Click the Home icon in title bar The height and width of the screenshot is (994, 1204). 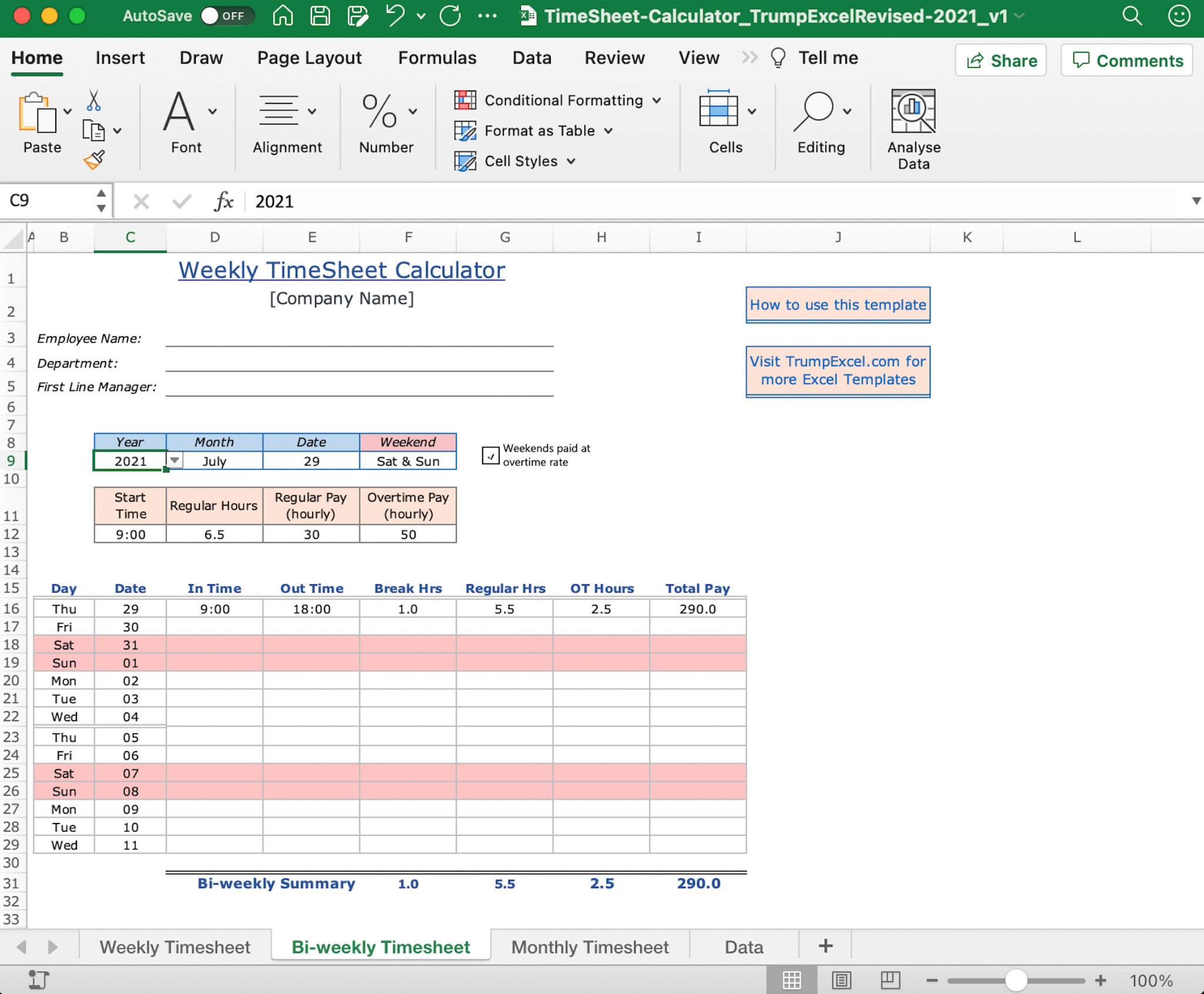click(x=283, y=16)
